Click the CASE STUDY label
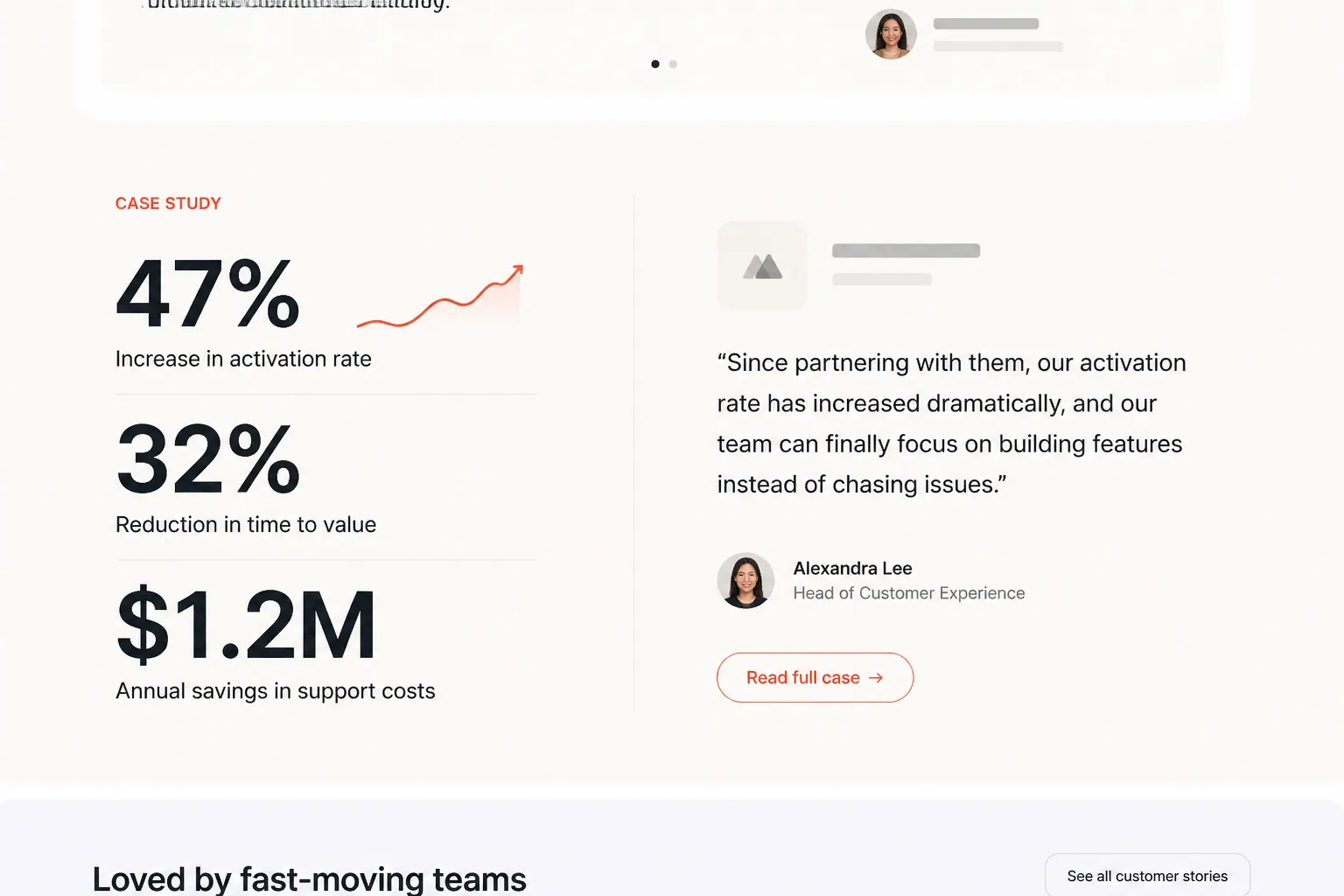 (168, 203)
